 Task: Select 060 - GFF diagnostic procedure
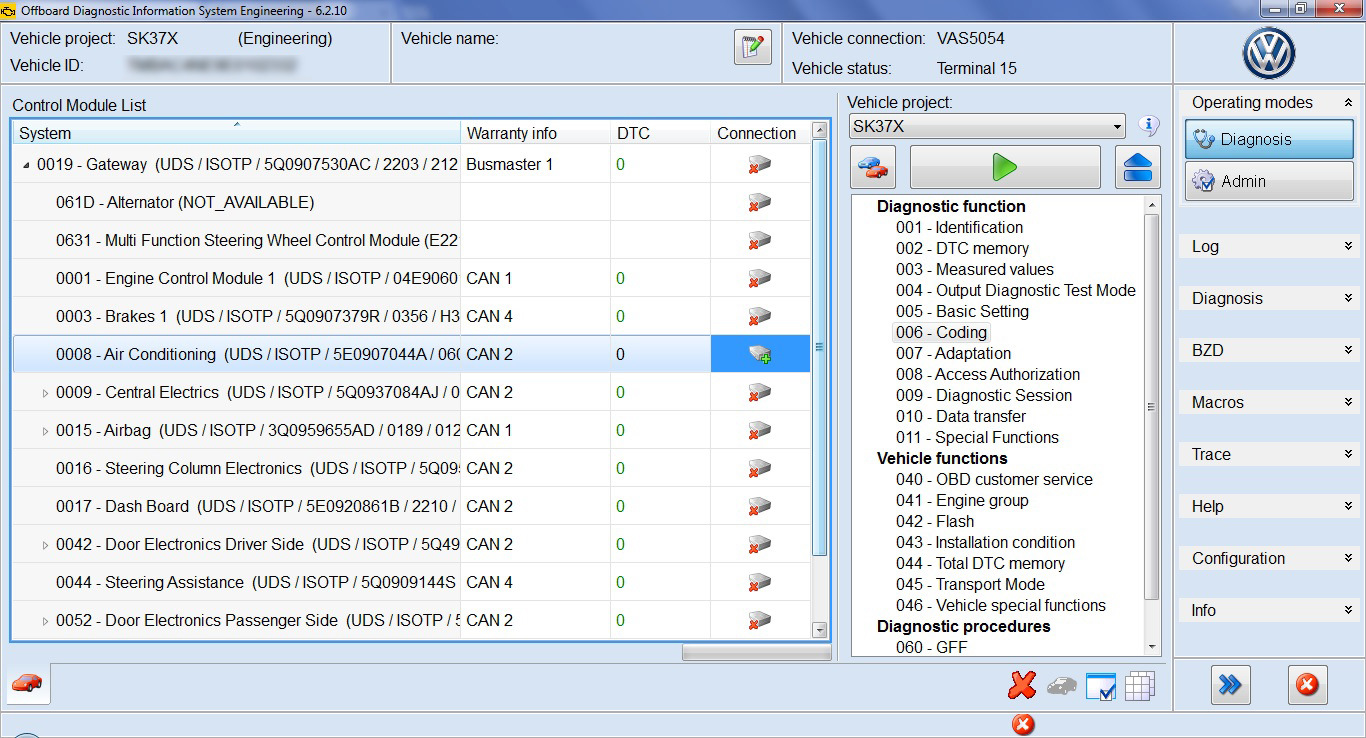(x=932, y=647)
